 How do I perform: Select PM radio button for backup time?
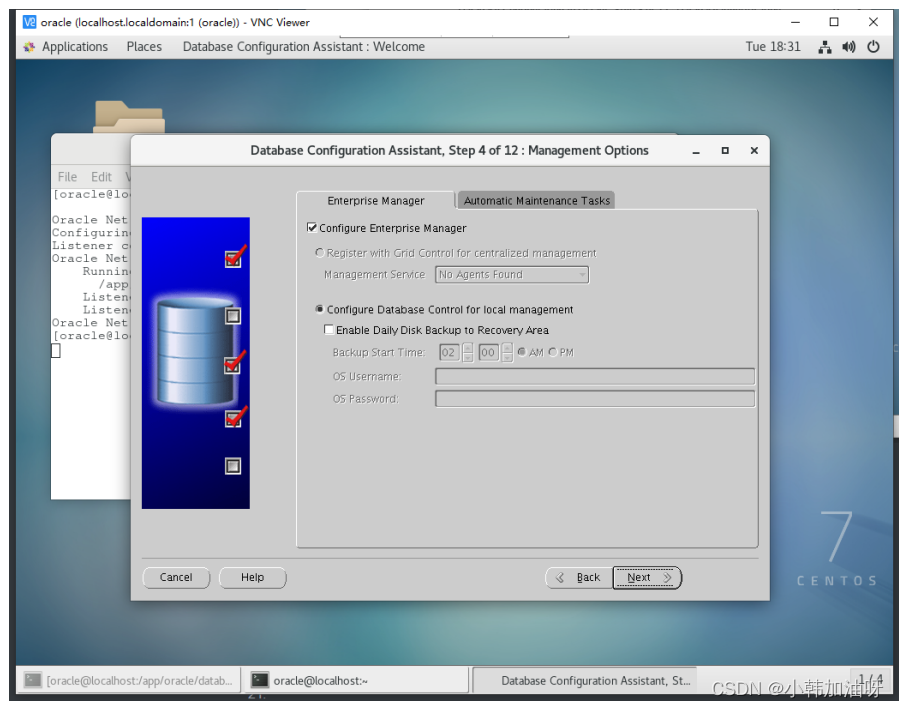coord(553,352)
